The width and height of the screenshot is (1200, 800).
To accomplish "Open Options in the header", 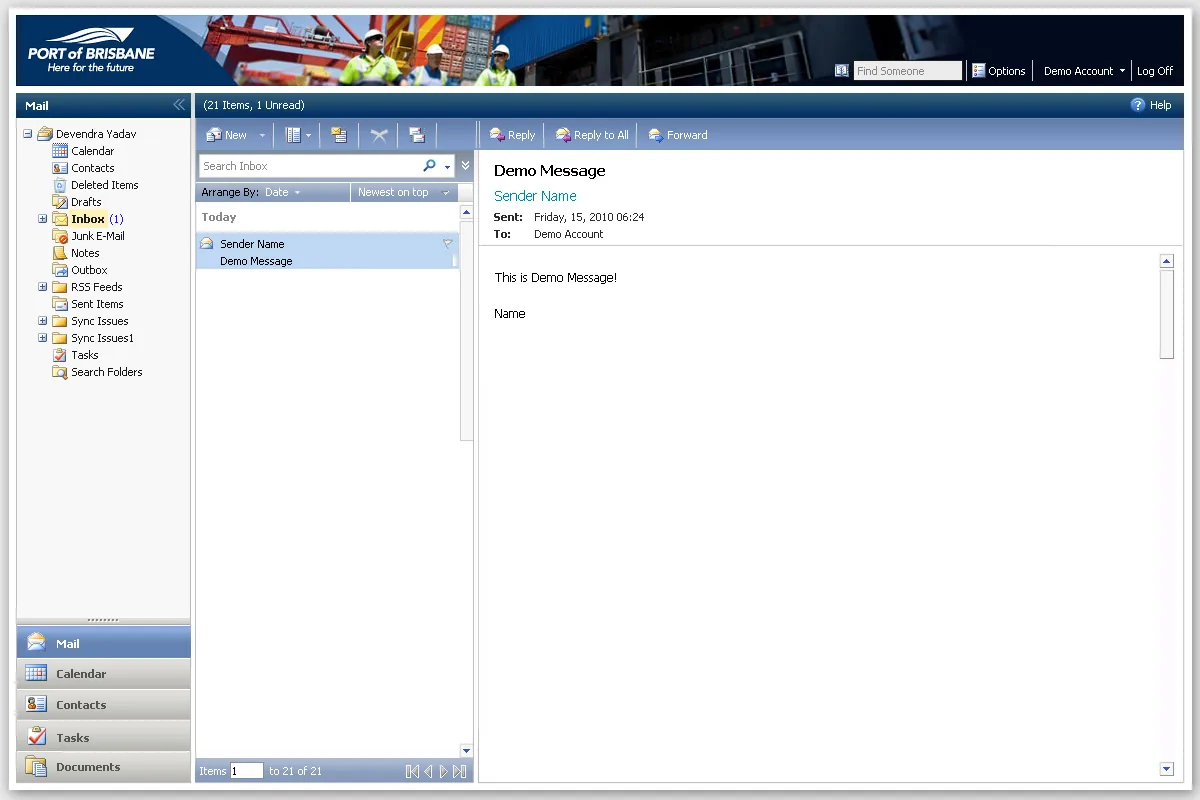I will click(999, 71).
